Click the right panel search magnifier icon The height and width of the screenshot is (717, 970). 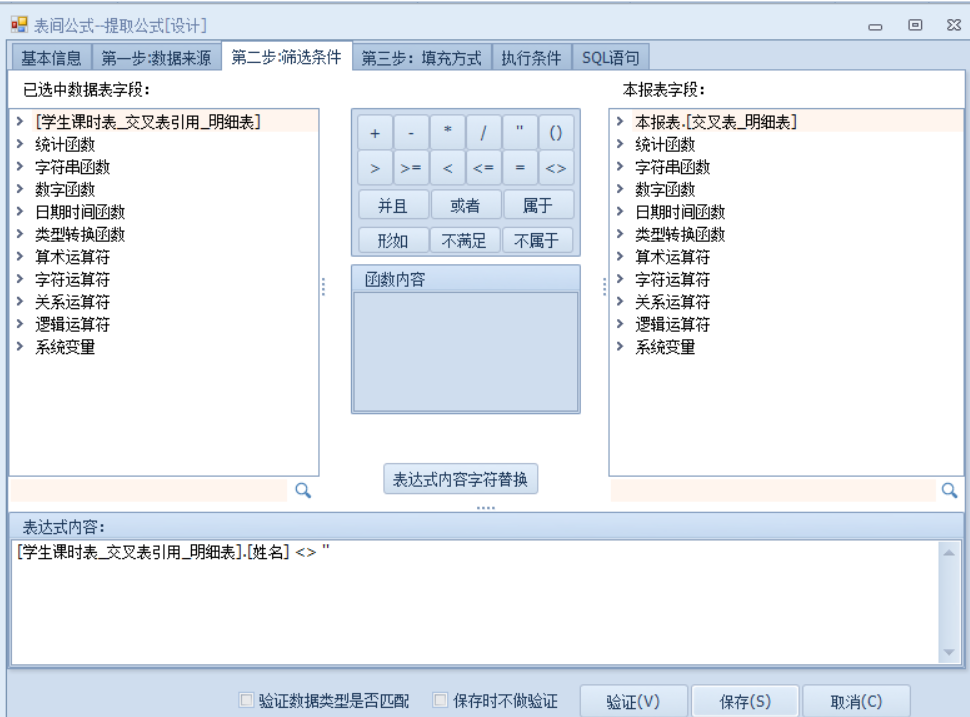tap(949, 490)
